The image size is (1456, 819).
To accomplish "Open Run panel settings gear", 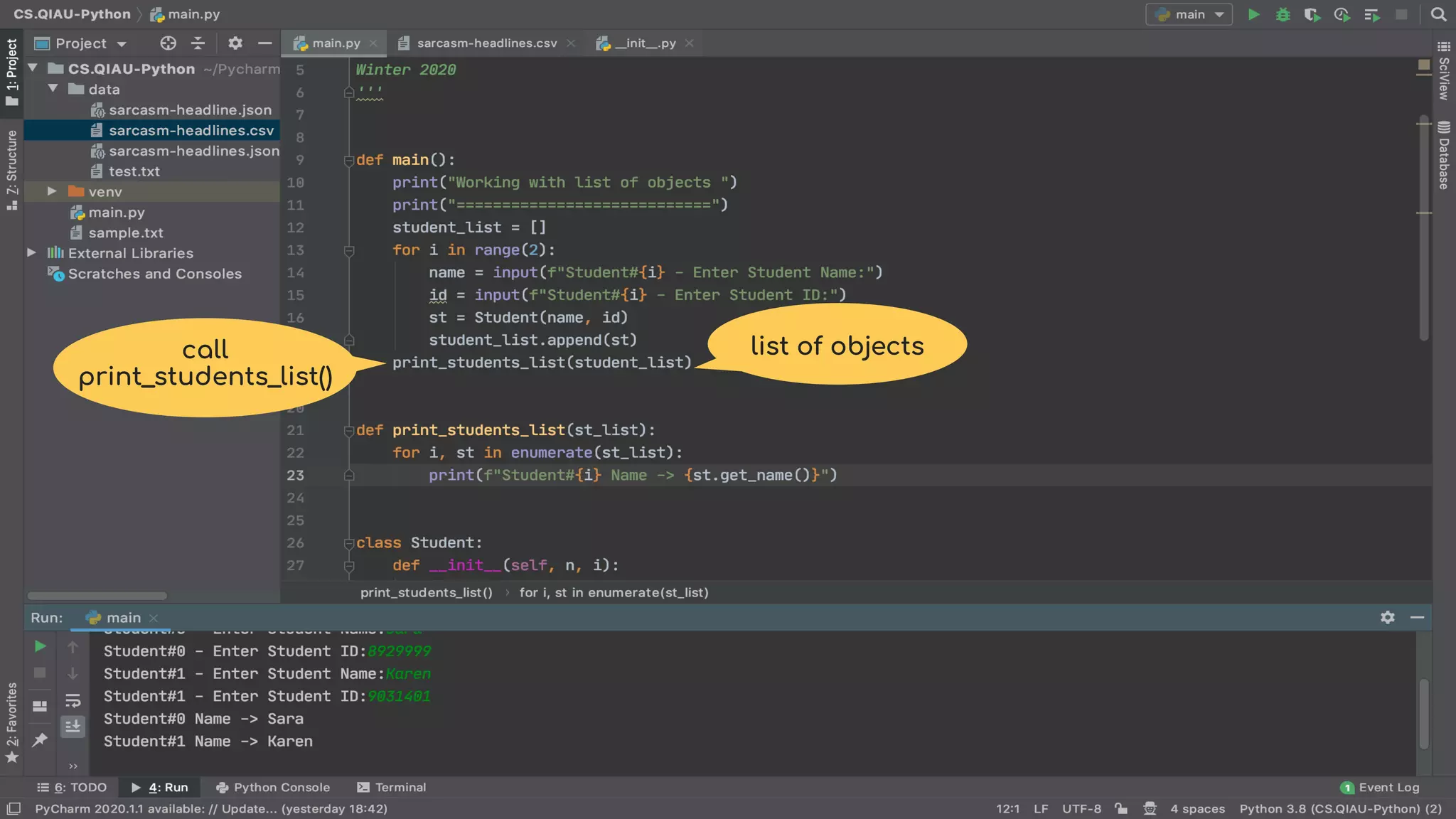I will pos(1387,617).
